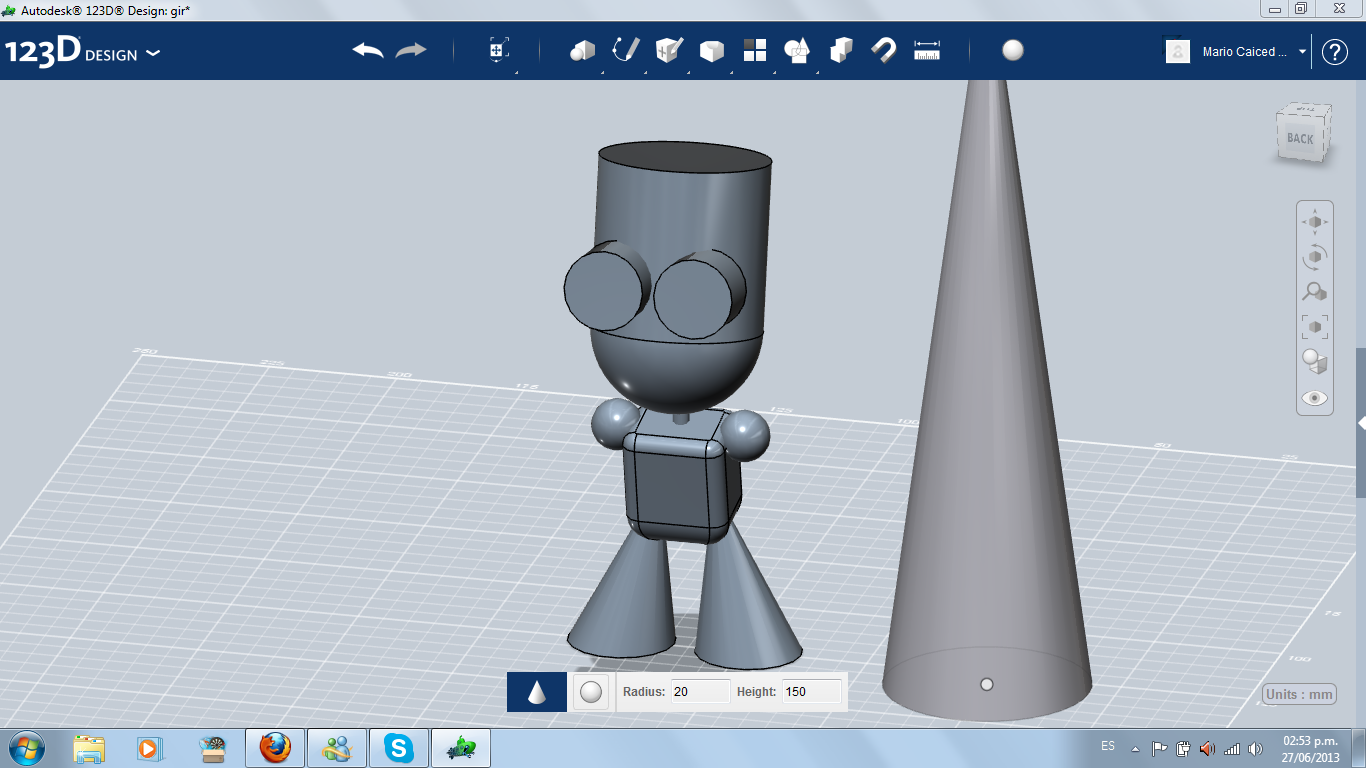Screen dimensions: 1366x768
Task: Open Skype from the taskbar
Action: click(399, 748)
